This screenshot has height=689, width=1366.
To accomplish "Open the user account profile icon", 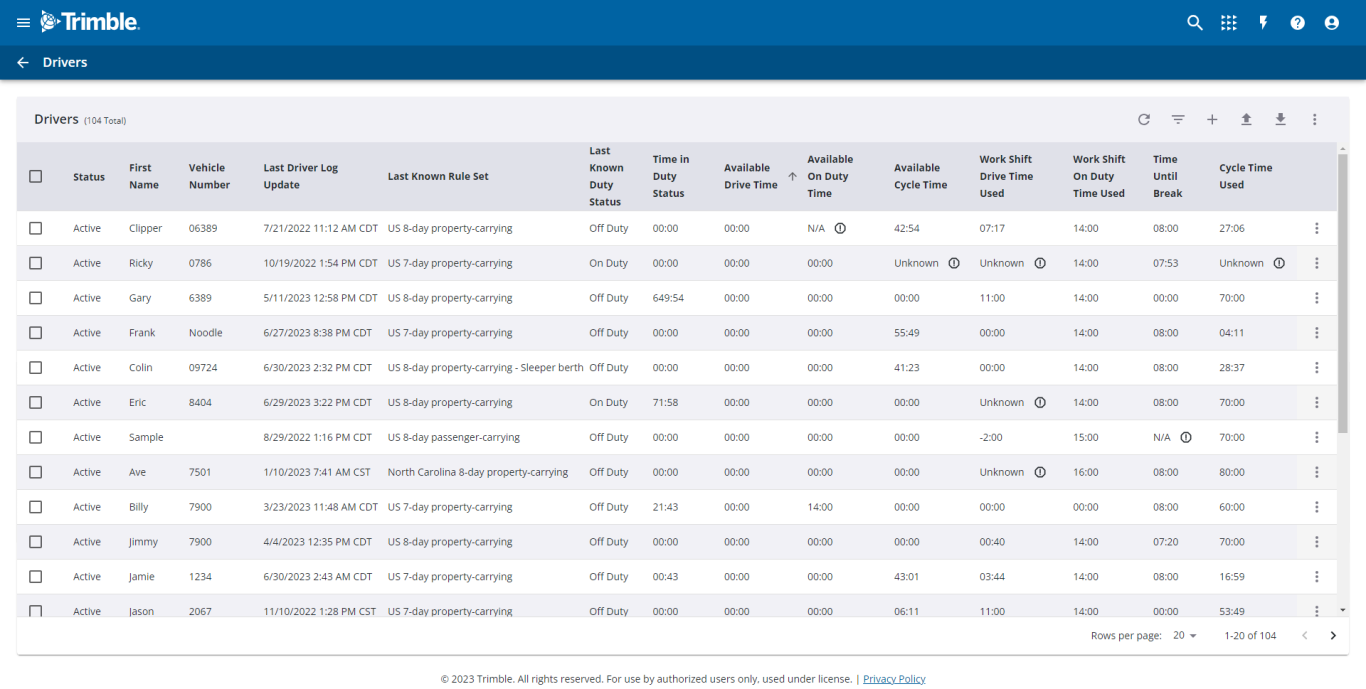I will [x=1331, y=22].
